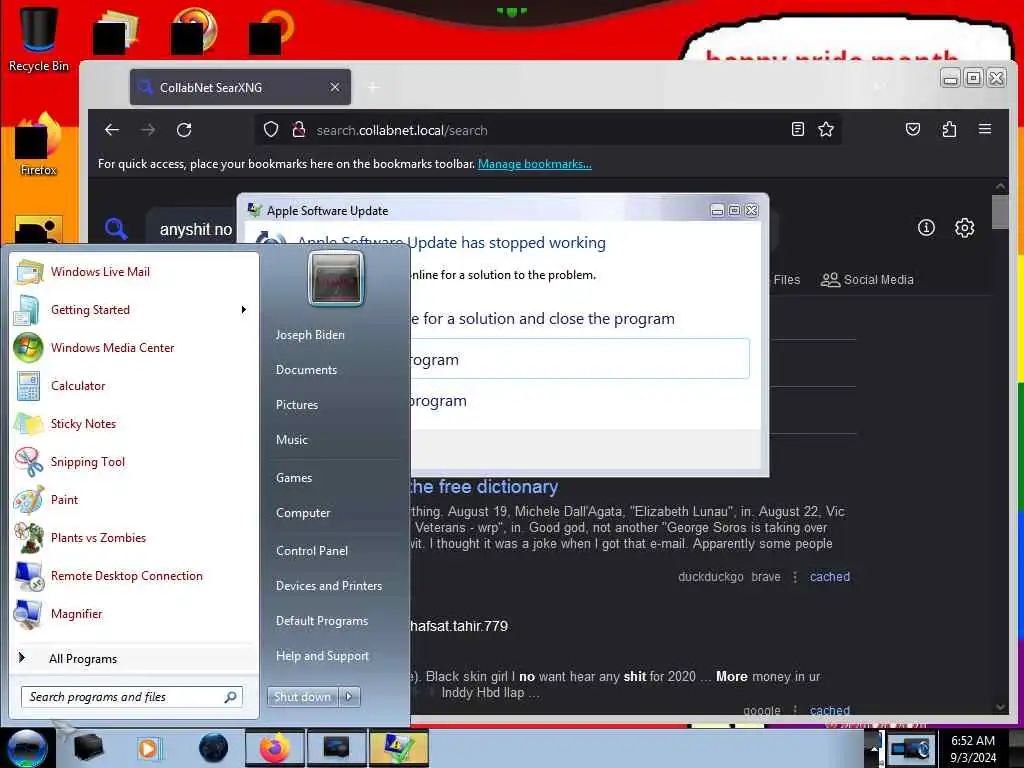The width and height of the screenshot is (1024, 768).
Task: Switch to Social Media search category
Action: click(x=867, y=280)
